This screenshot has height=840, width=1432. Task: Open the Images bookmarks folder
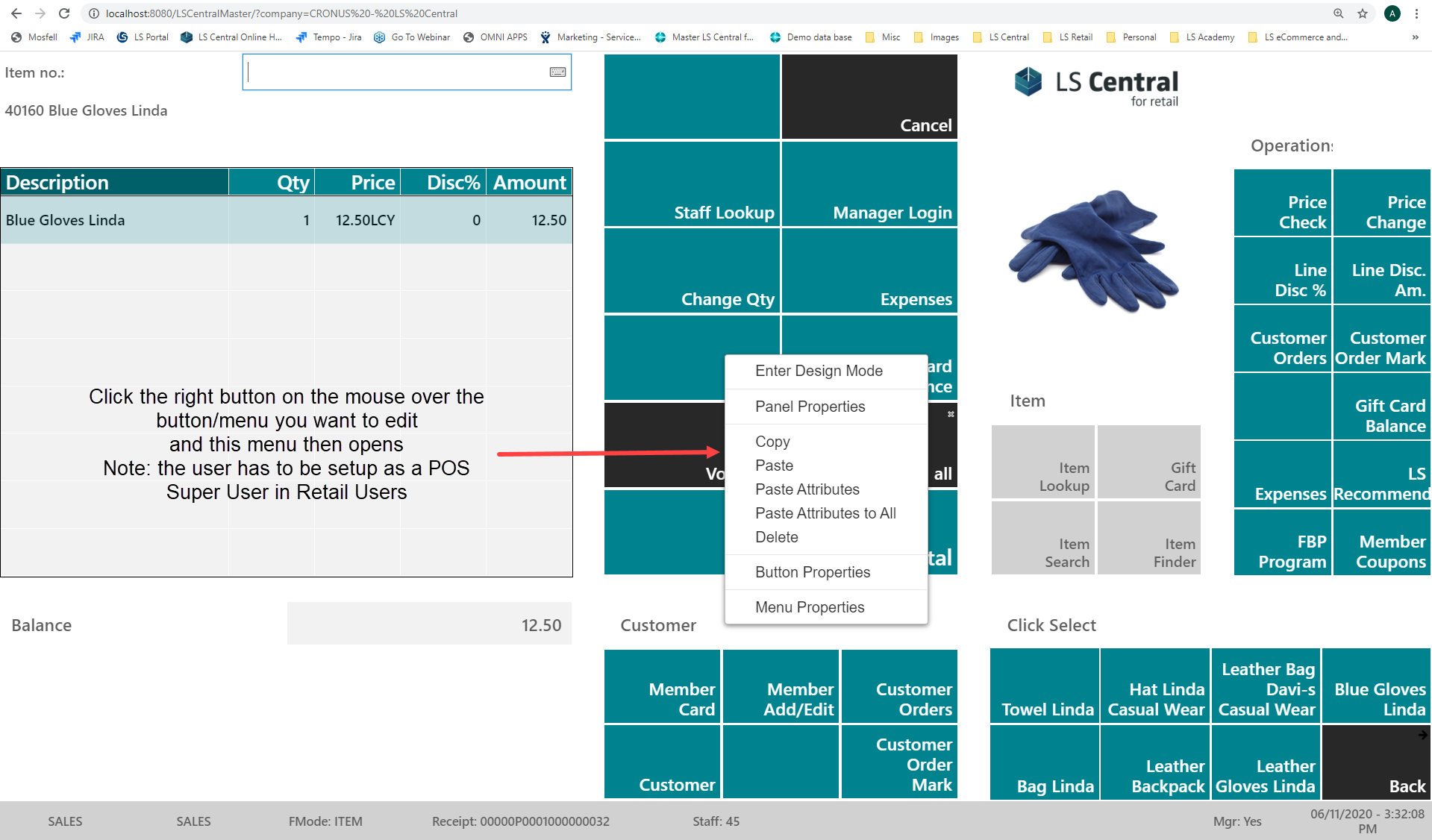(937, 37)
